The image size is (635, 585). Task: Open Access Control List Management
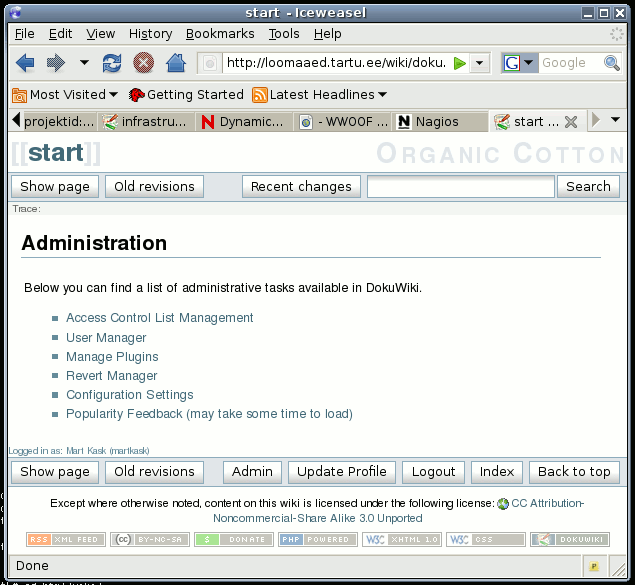tap(160, 318)
